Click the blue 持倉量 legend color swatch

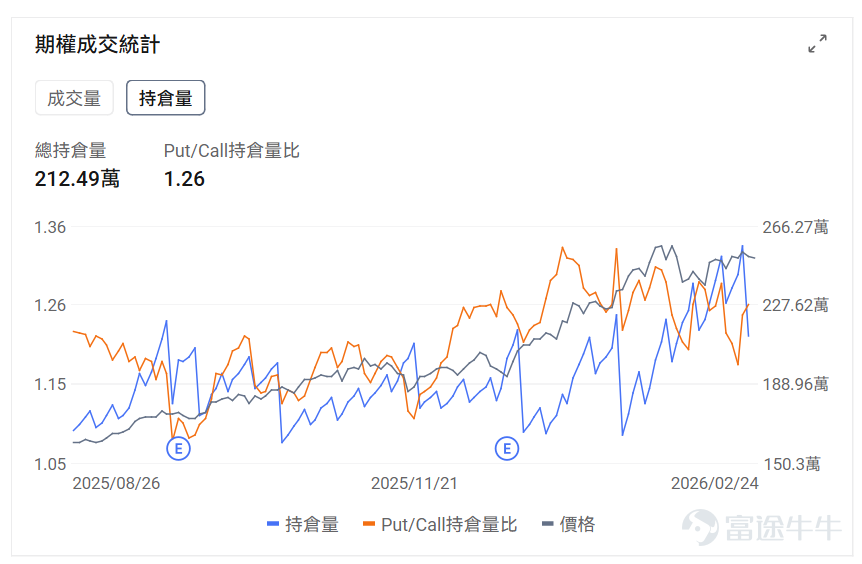(273, 524)
